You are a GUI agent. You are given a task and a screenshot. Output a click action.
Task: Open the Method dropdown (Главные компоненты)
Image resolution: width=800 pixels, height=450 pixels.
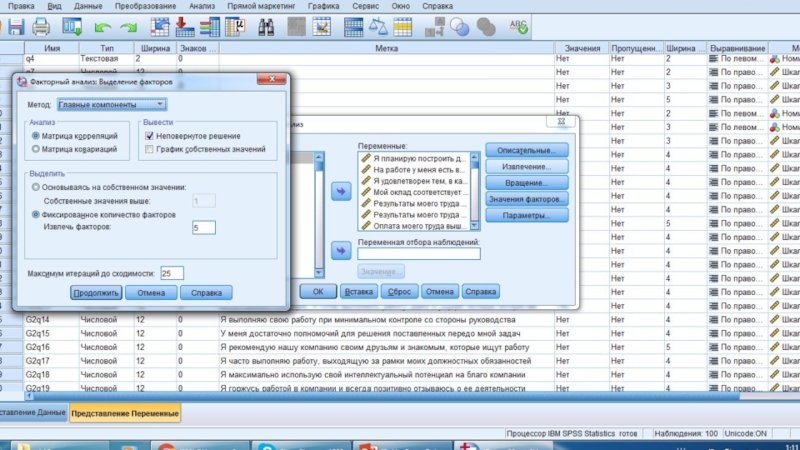112,103
